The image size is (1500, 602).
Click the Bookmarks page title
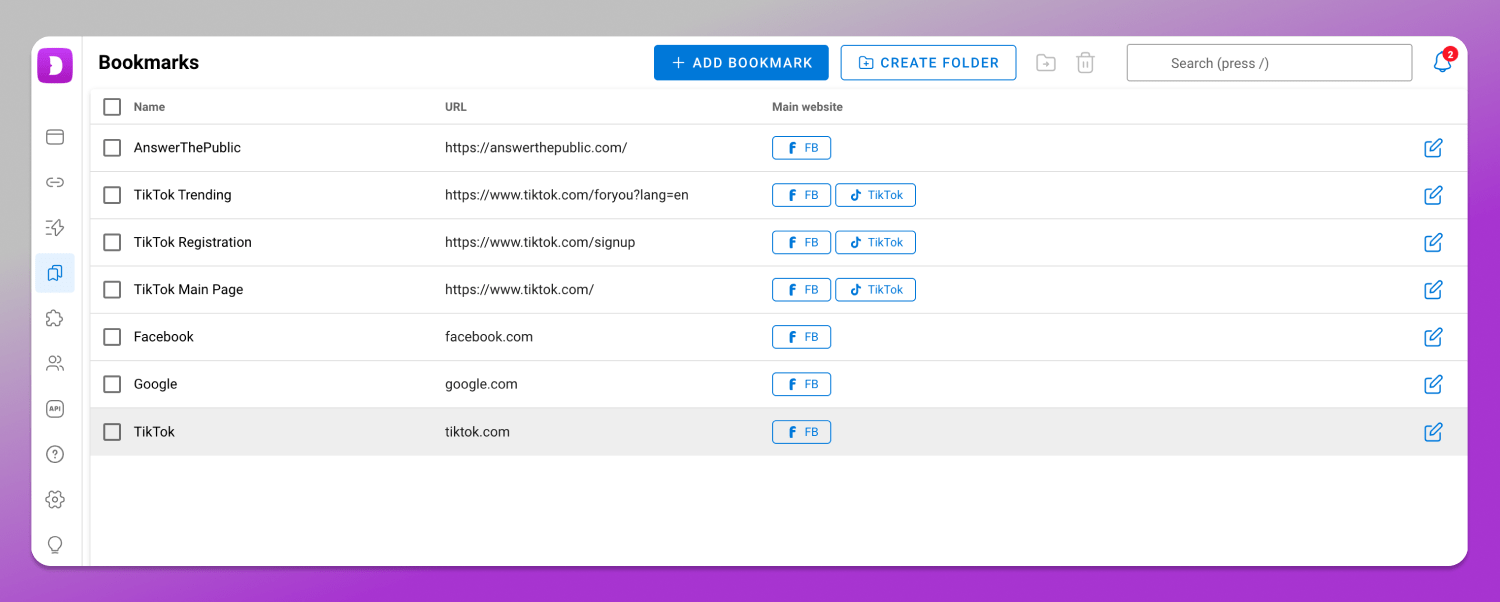(148, 62)
